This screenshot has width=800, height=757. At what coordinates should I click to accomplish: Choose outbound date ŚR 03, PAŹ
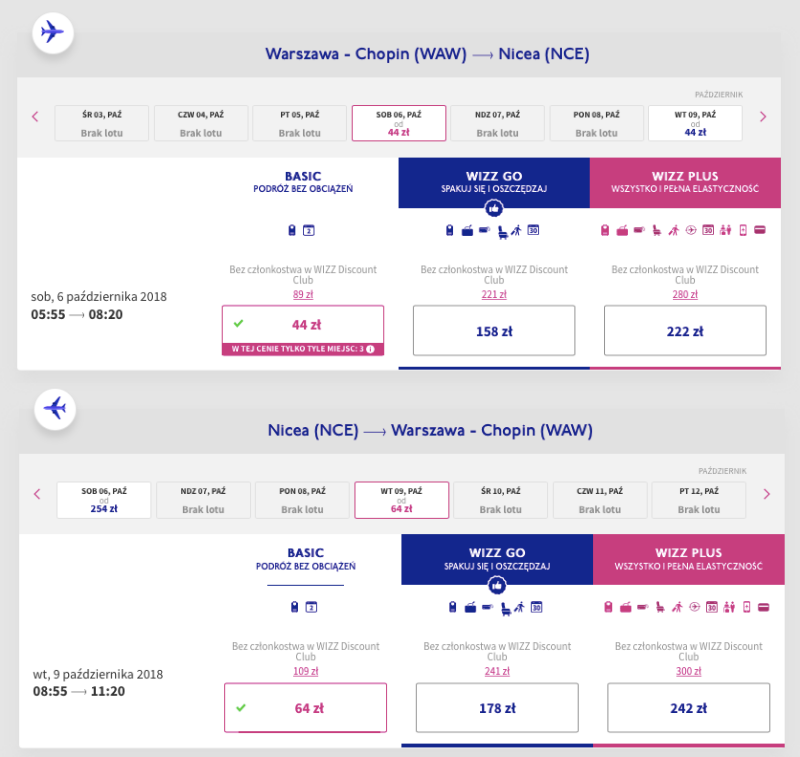pos(102,123)
